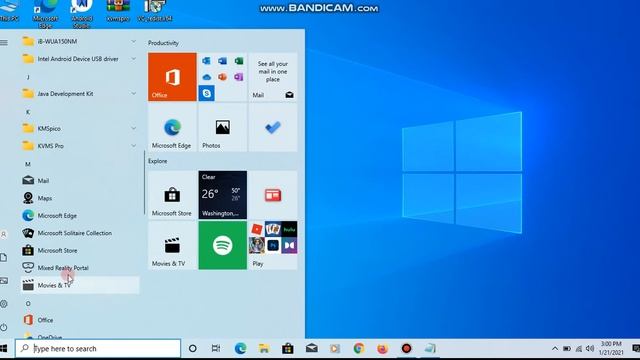The height and width of the screenshot is (360, 640).
Task: Open Microsoft Store in the app list
Action: tap(80, 250)
